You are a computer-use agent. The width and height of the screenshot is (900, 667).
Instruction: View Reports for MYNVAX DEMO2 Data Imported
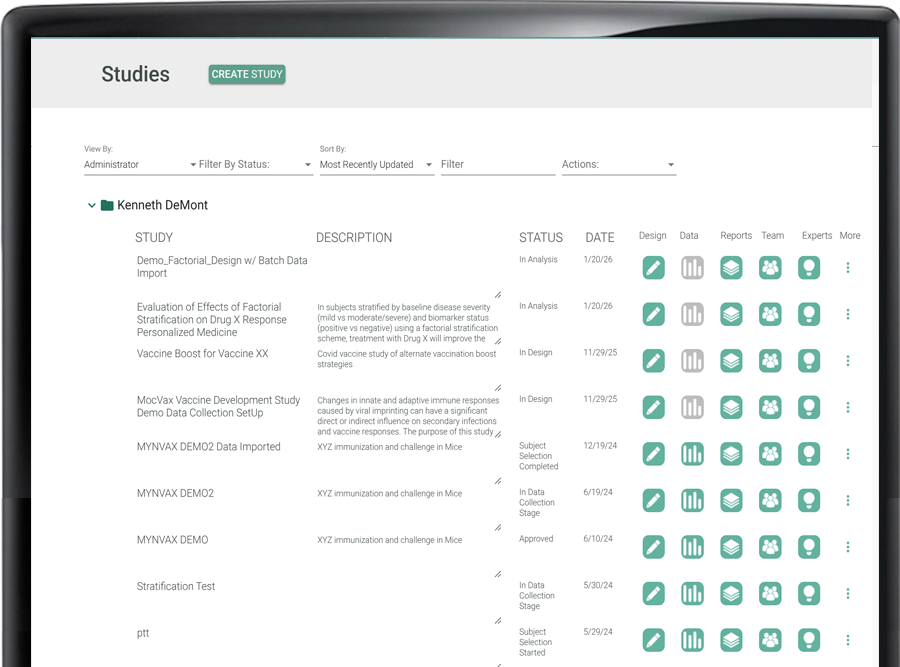point(731,453)
